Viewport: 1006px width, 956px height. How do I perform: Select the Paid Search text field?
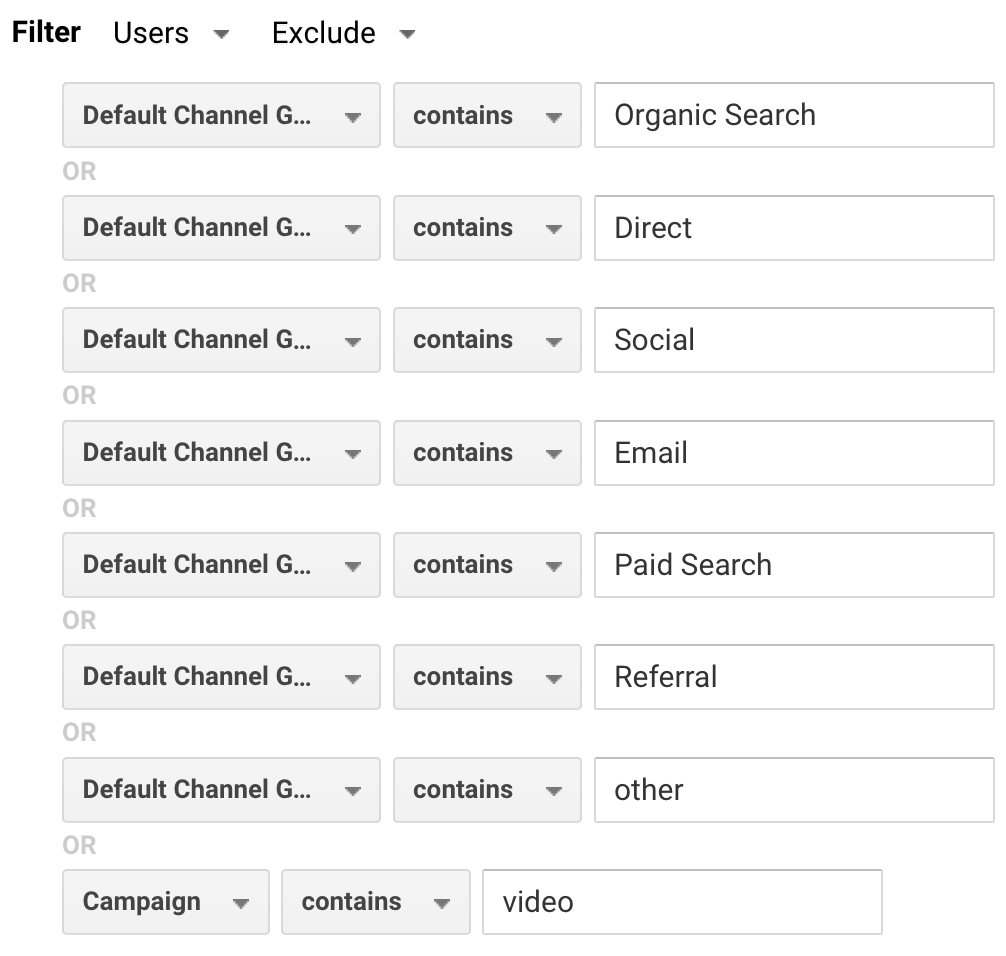[x=793, y=564]
